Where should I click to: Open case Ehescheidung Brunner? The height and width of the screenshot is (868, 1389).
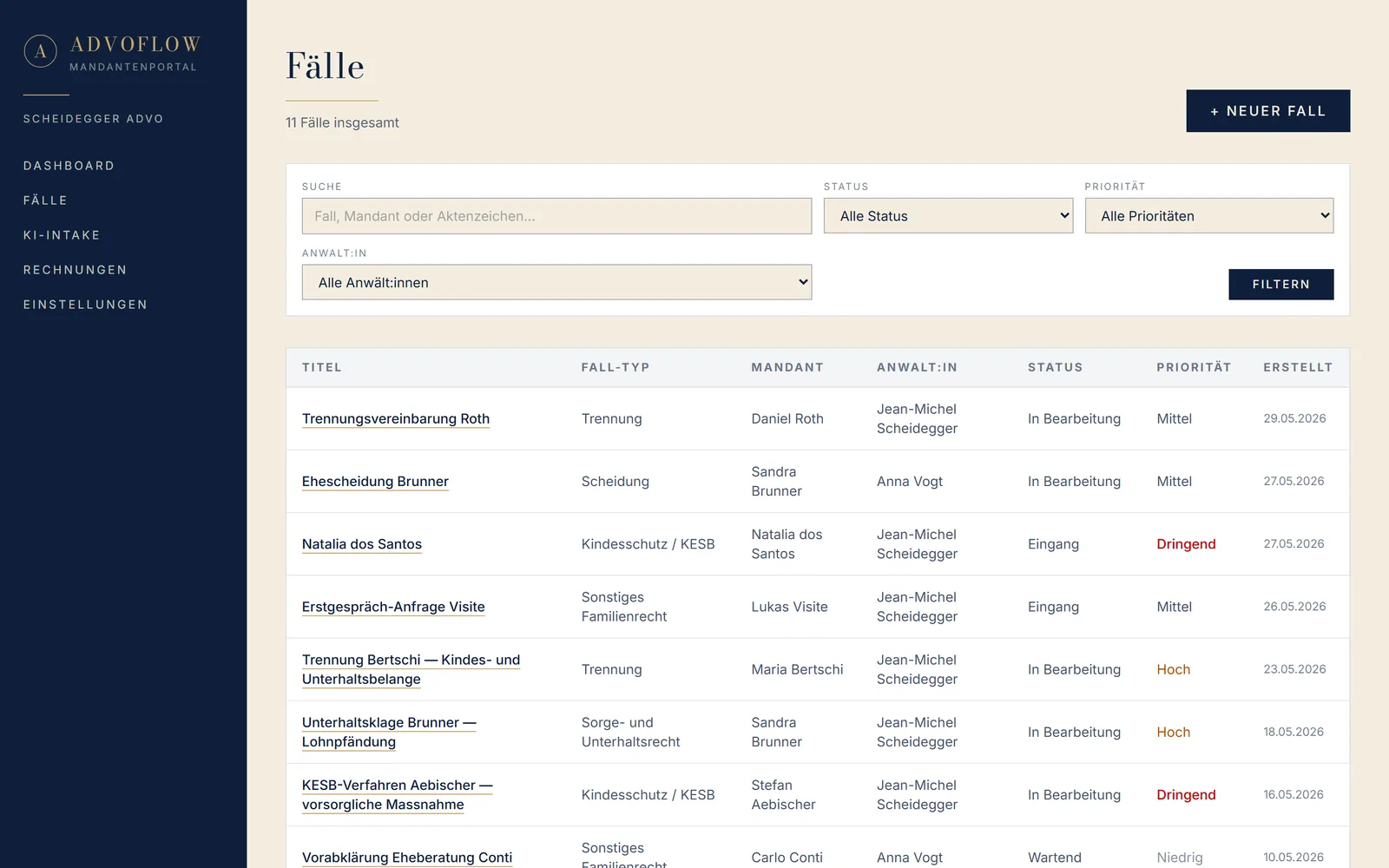tap(375, 481)
